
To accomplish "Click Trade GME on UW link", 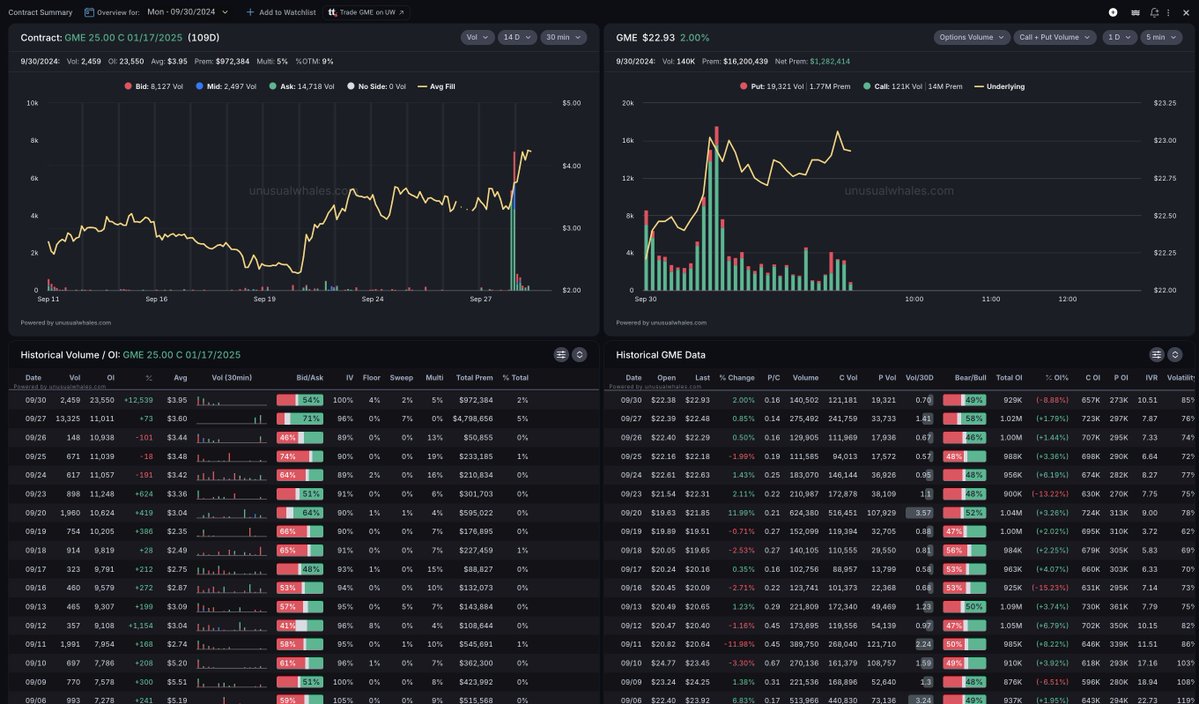I will point(366,12).
